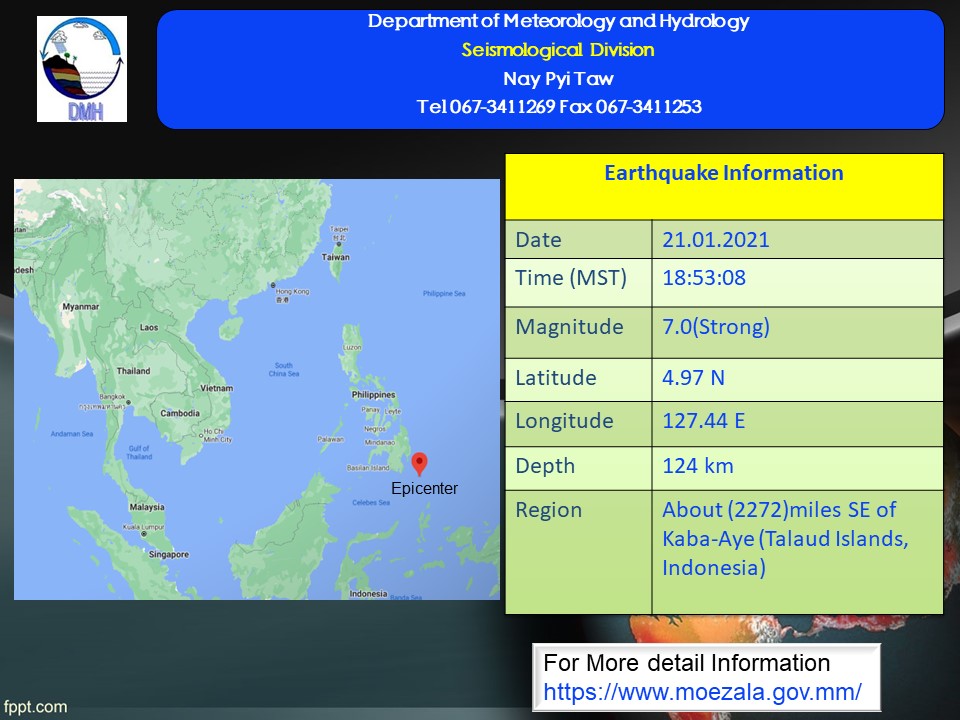This screenshot has width=960, height=720.
Task: Click 'Philippine Sea' label on map
Action: 444,294
